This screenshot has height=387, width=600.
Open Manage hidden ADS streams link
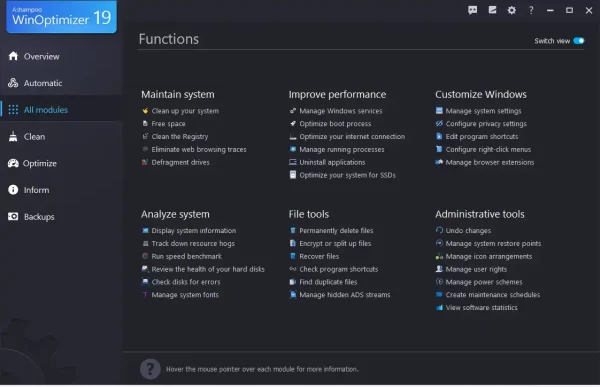click(344, 295)
